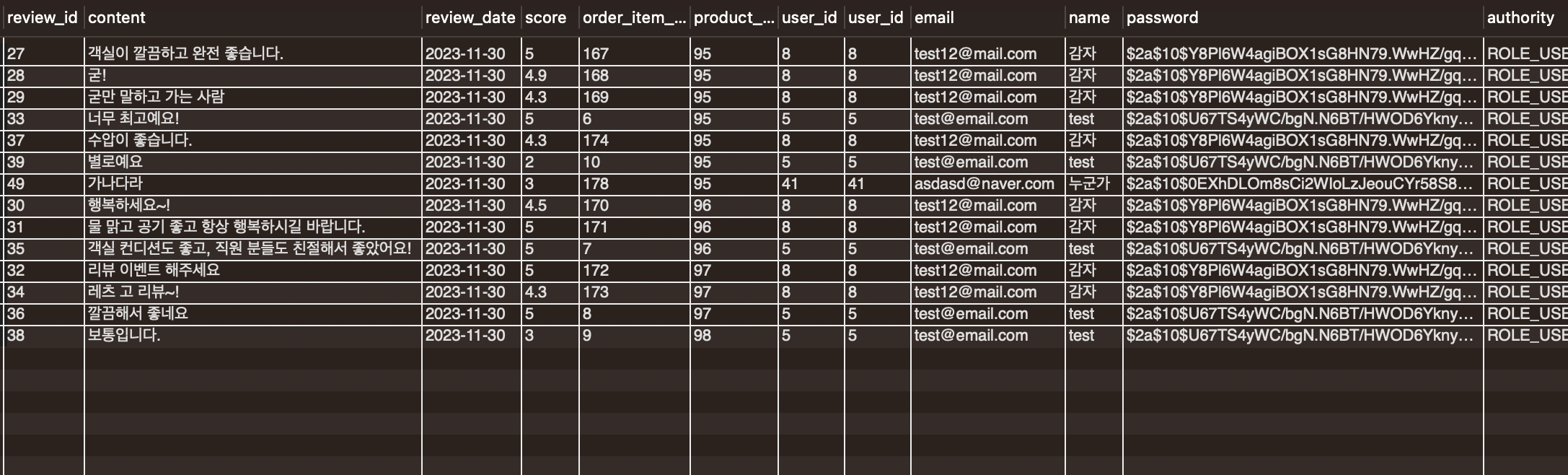This screenshot has height=475, width=1568.
Task: Select the score cell showing 2
Action: [x=550, y=162]
